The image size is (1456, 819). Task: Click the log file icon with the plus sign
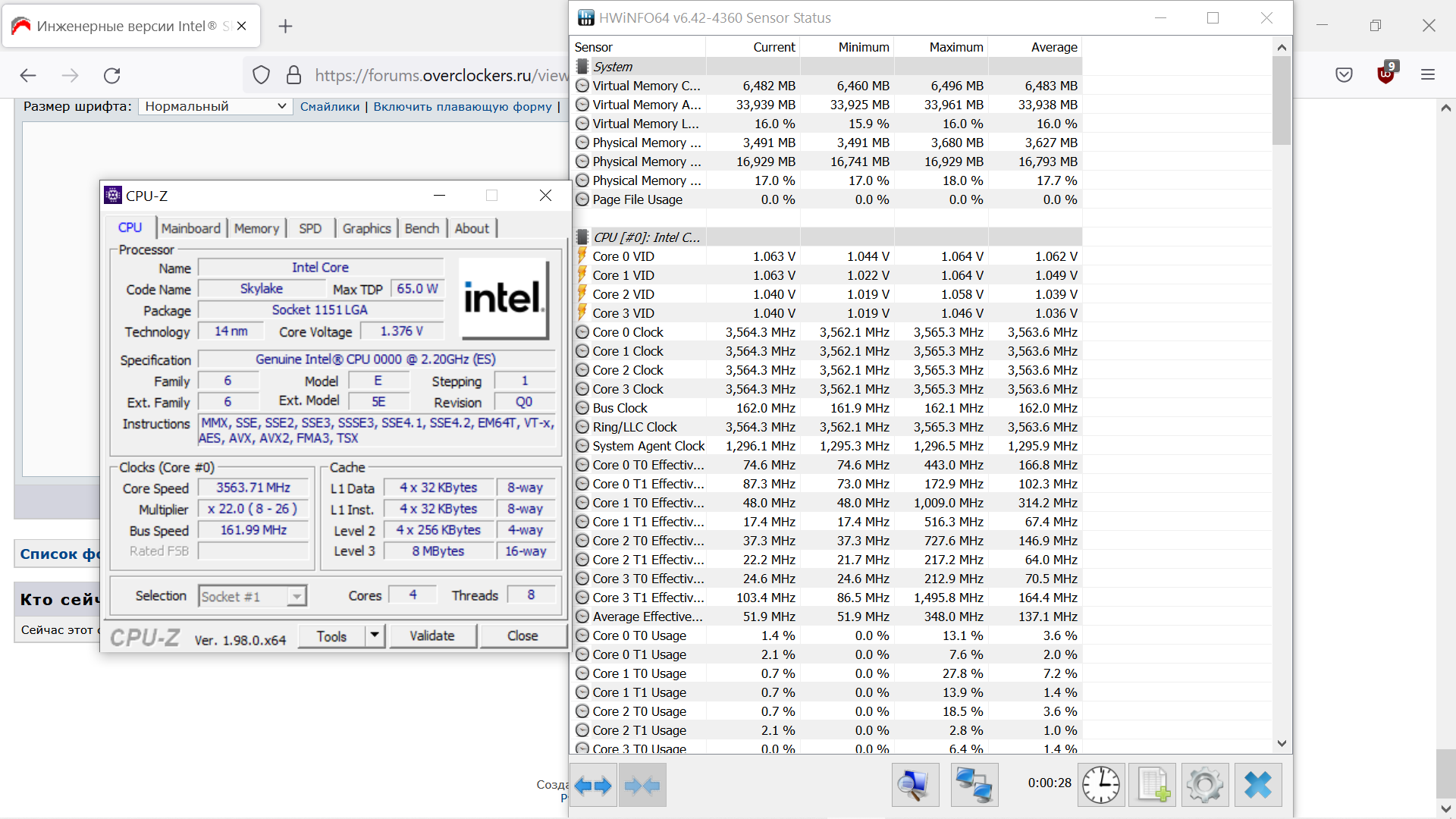click(1153, 785)
